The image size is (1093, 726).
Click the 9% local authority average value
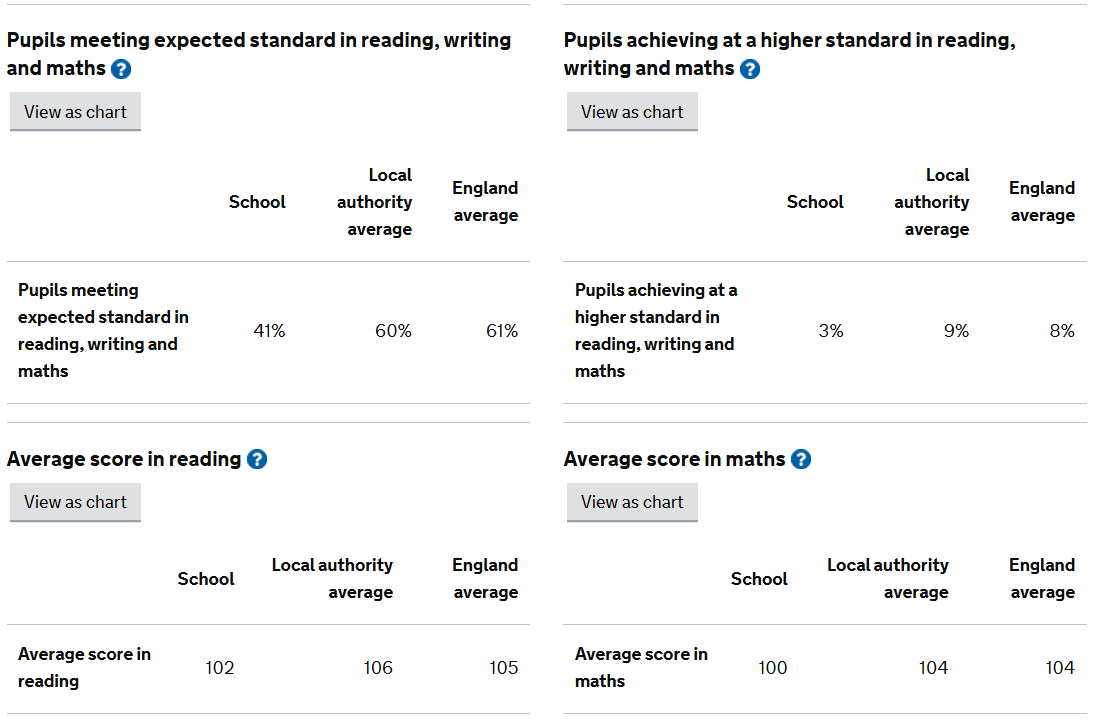pyautogui.click(x=956, y=331)
